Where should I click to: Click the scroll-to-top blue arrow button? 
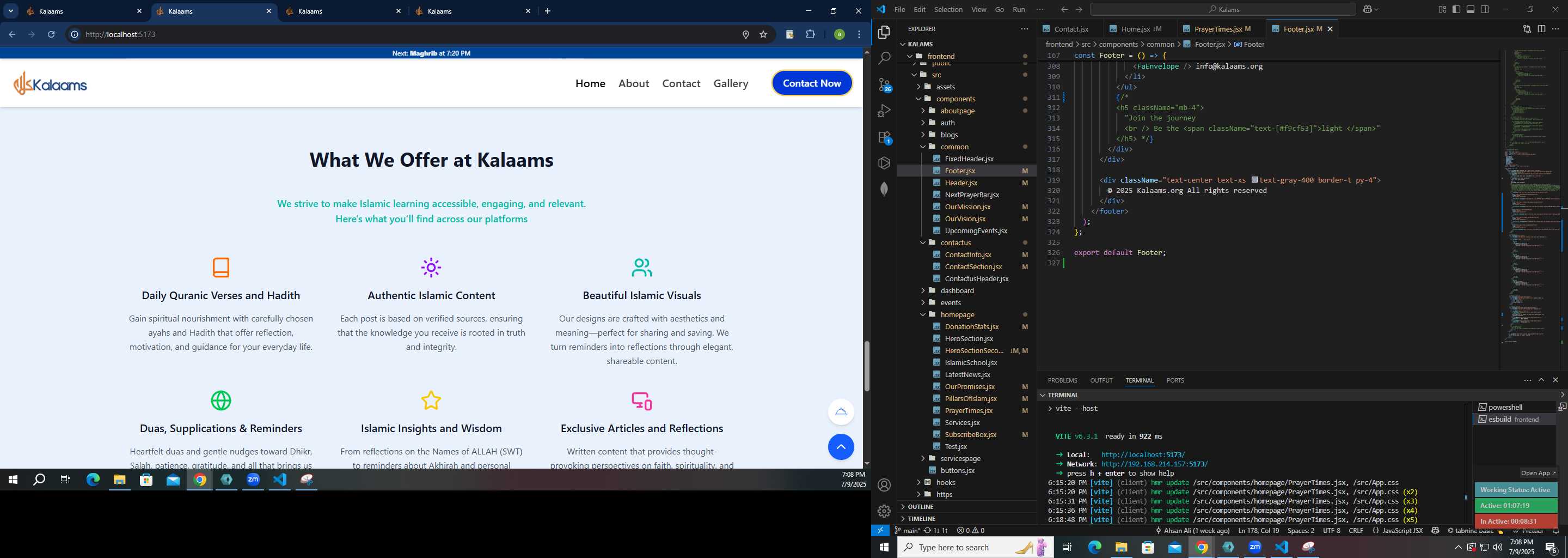pos(841,446)
